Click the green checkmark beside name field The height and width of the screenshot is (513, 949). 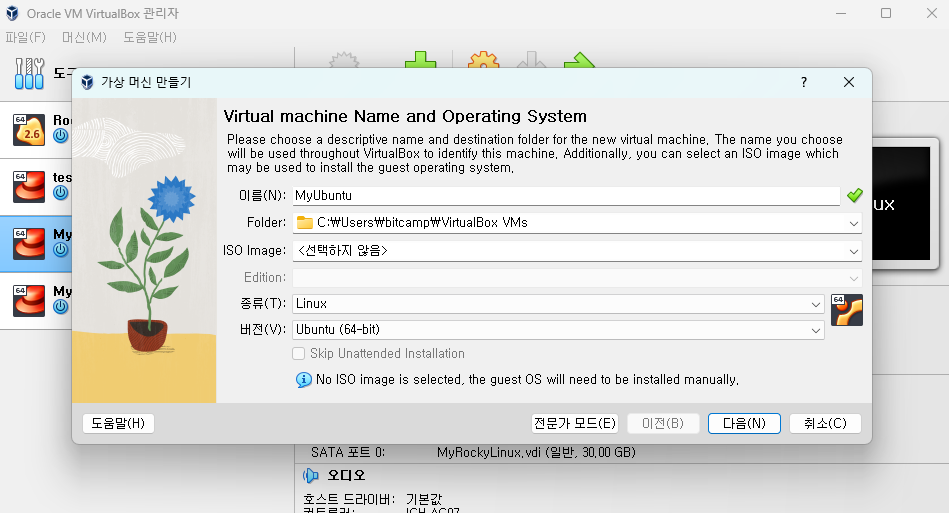click(855, 195)
